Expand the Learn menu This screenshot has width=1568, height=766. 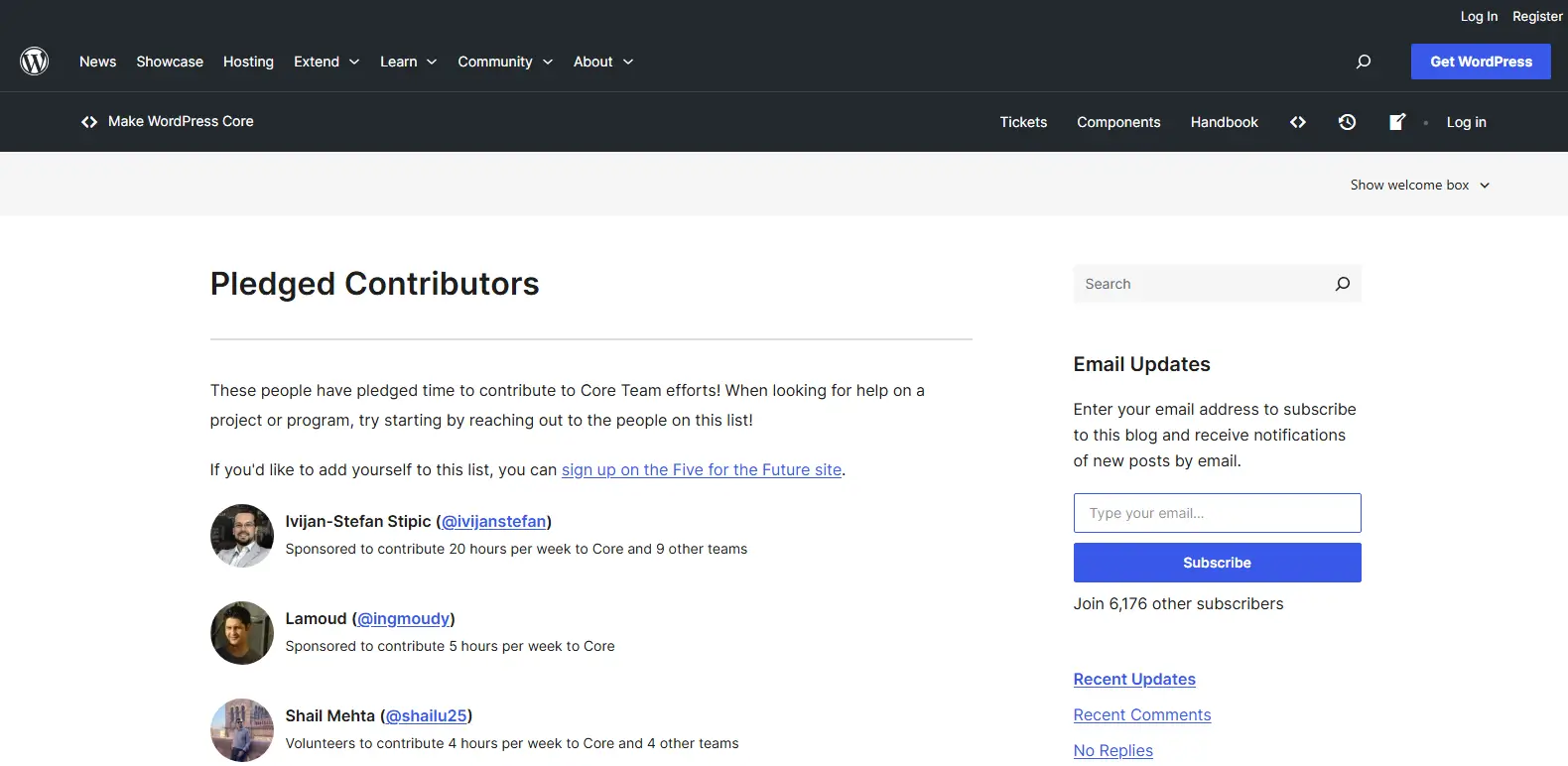pyautogui.click(x=409, y=62)
